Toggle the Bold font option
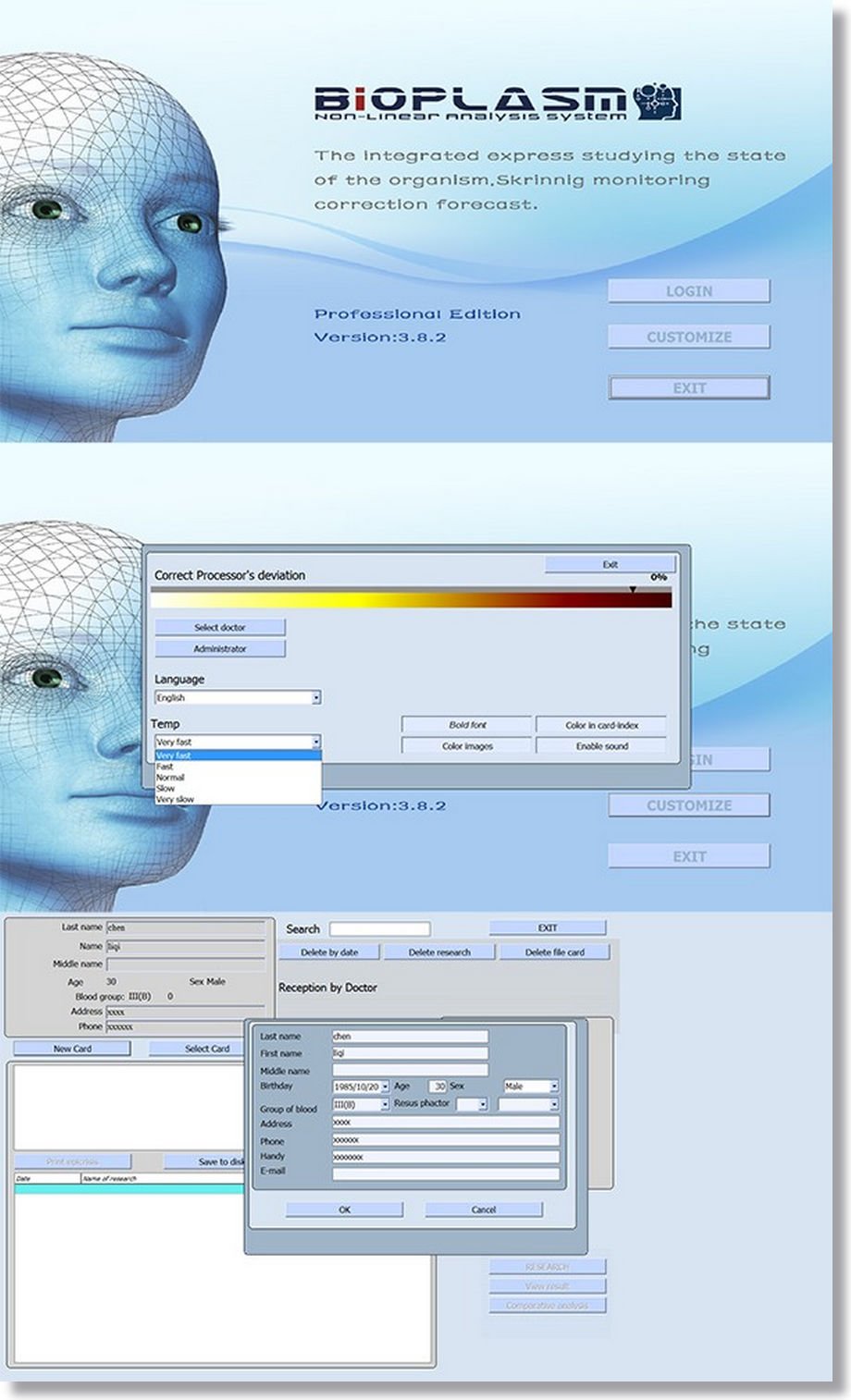Image resolution: width=851 pixels, height=1400 pixels. pos(467,725)
